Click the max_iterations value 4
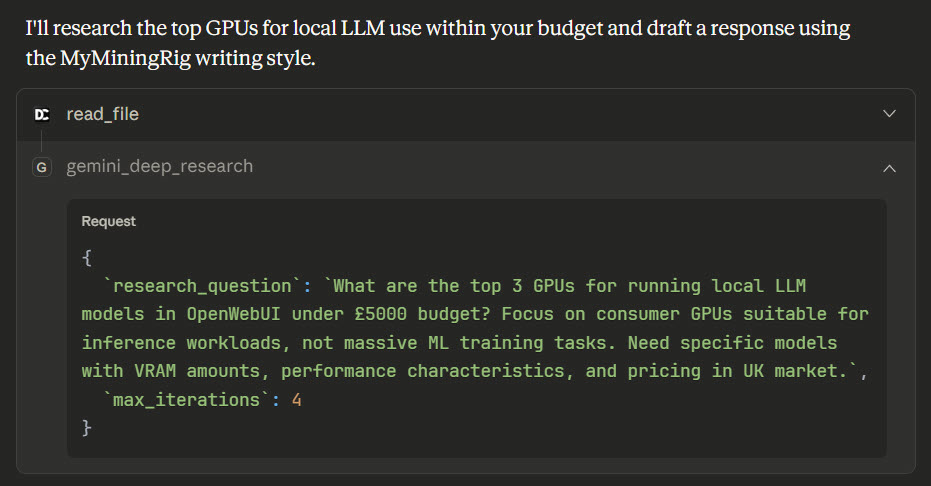The image size is (931, 486). (295, 400)
